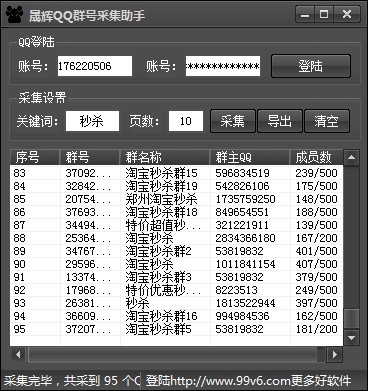Screen dimensions: 368x391
Task: Start collection with the 采集 button
Action: click(233, 121)
